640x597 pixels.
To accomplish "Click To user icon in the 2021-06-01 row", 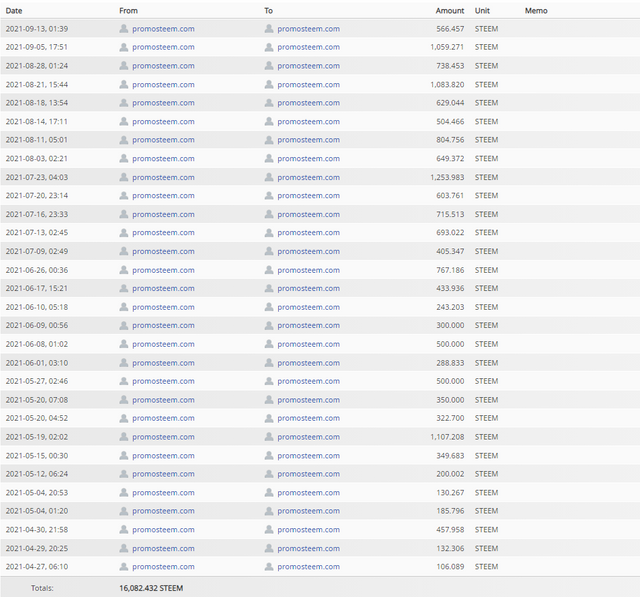I will point(269,363).
